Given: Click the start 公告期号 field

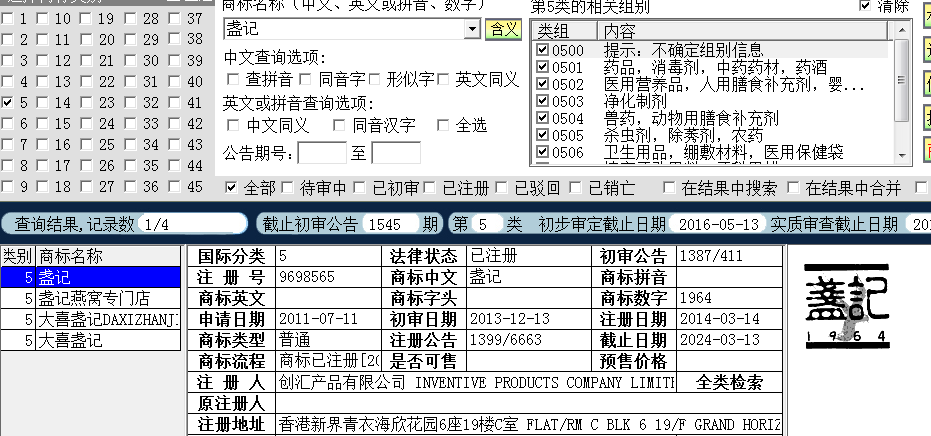Looking at the screenshot, I should pyautogui.click(x=322, y=153).
